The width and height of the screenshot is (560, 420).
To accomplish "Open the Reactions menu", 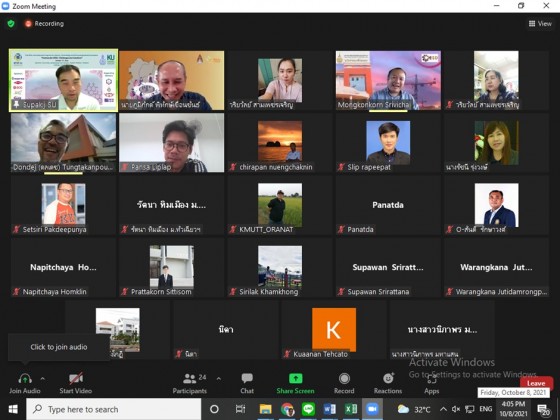I will click(388, 383).
